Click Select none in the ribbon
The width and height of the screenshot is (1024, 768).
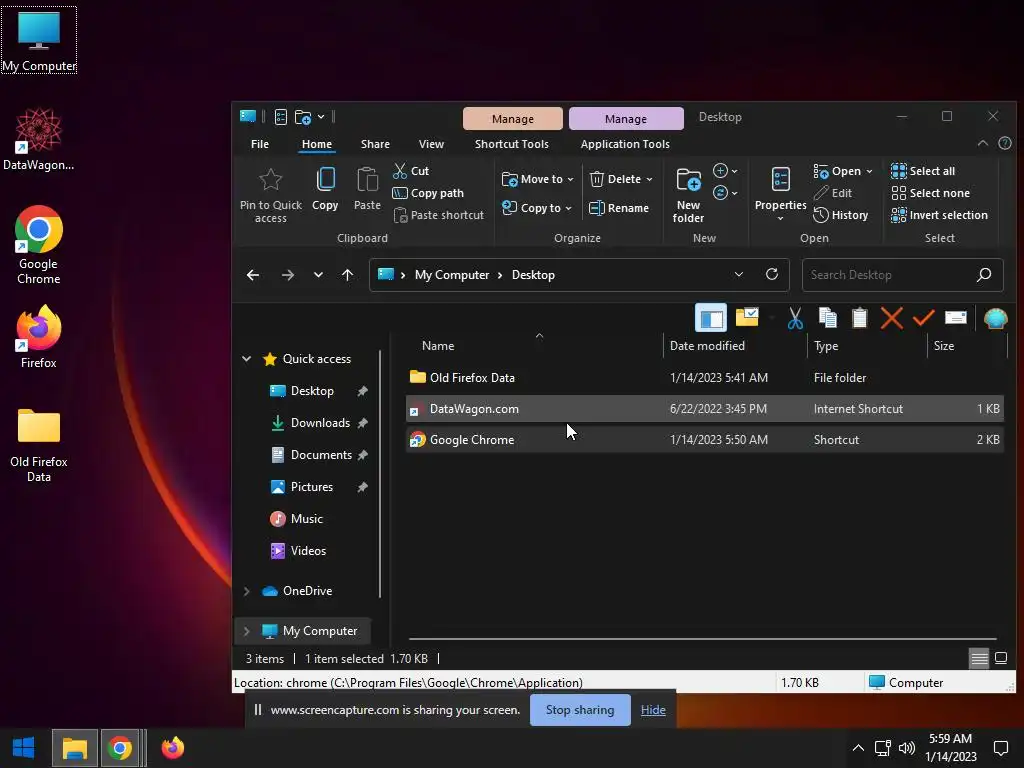pyautogui.click(x=930, y=193)
